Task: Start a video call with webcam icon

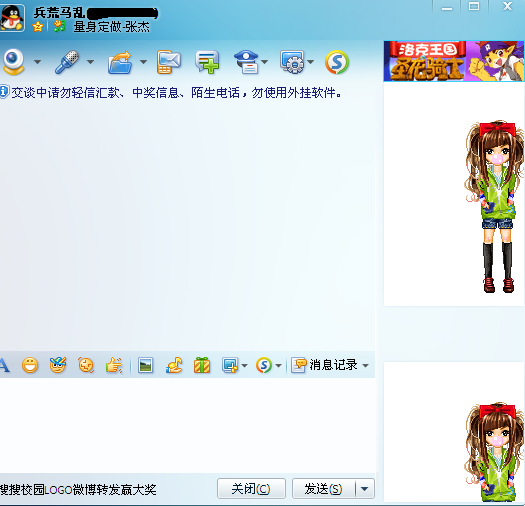Action: pyautogui.click(x=13, y=62)
